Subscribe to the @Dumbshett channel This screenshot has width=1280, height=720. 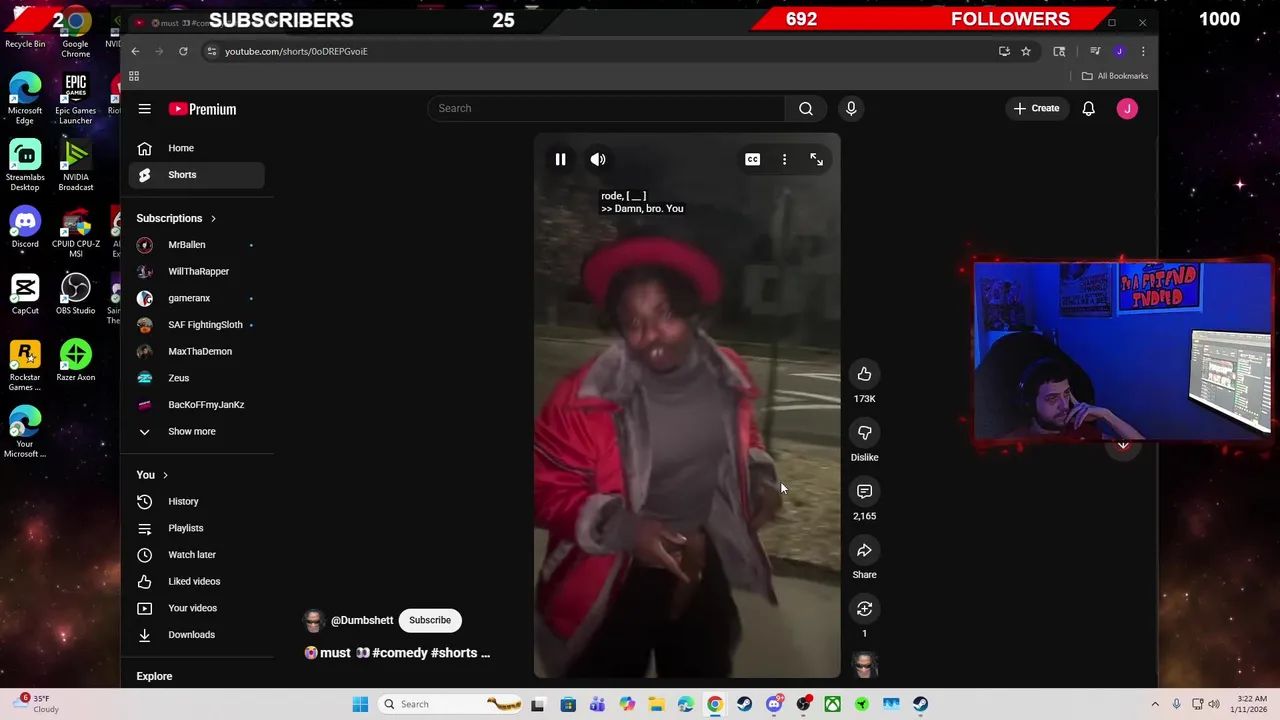point(430,620)
